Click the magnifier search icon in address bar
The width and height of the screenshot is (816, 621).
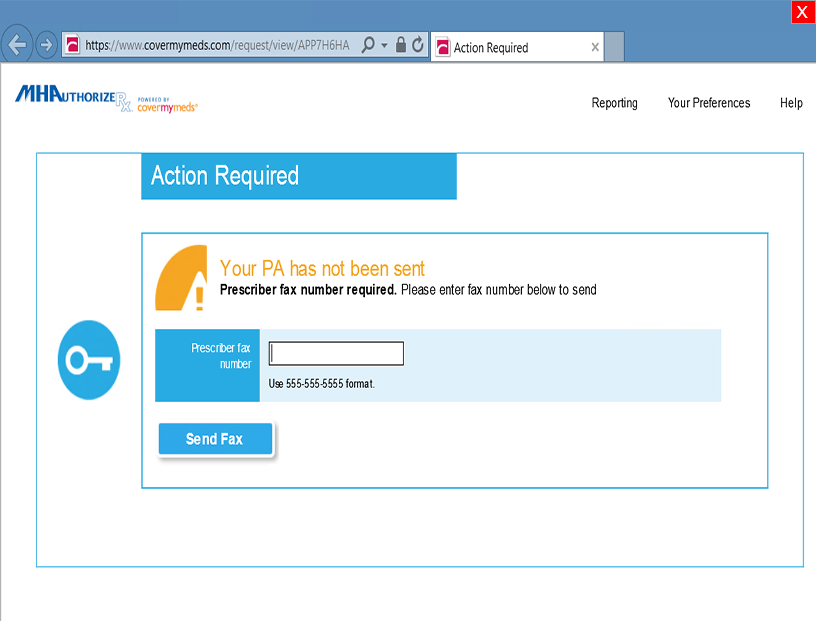point(368,45)
